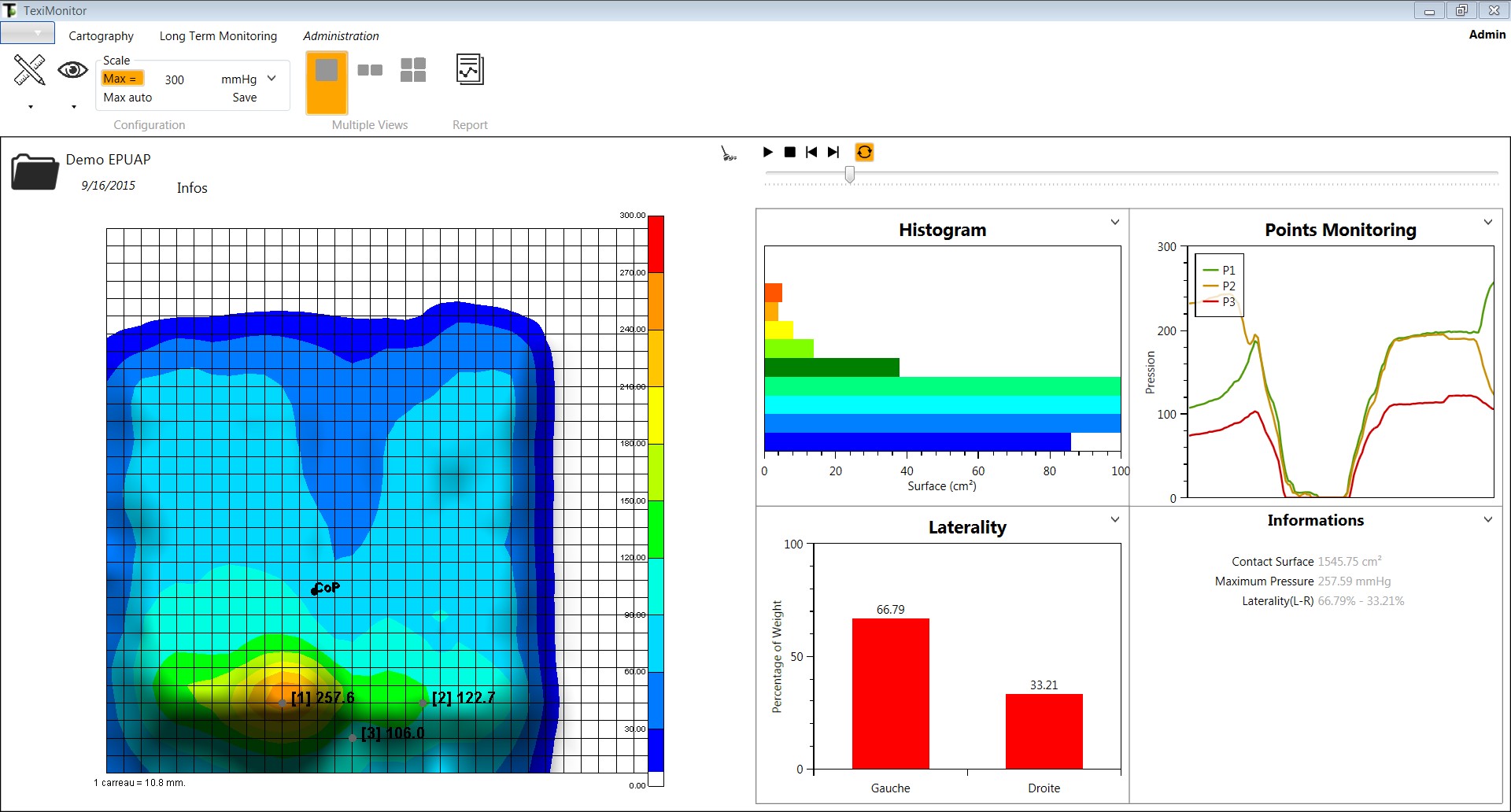Image resolution: width=1511 pixels, height=812 pixels.
Task: Click the P3 legend entry
Action: [1219, 301]
